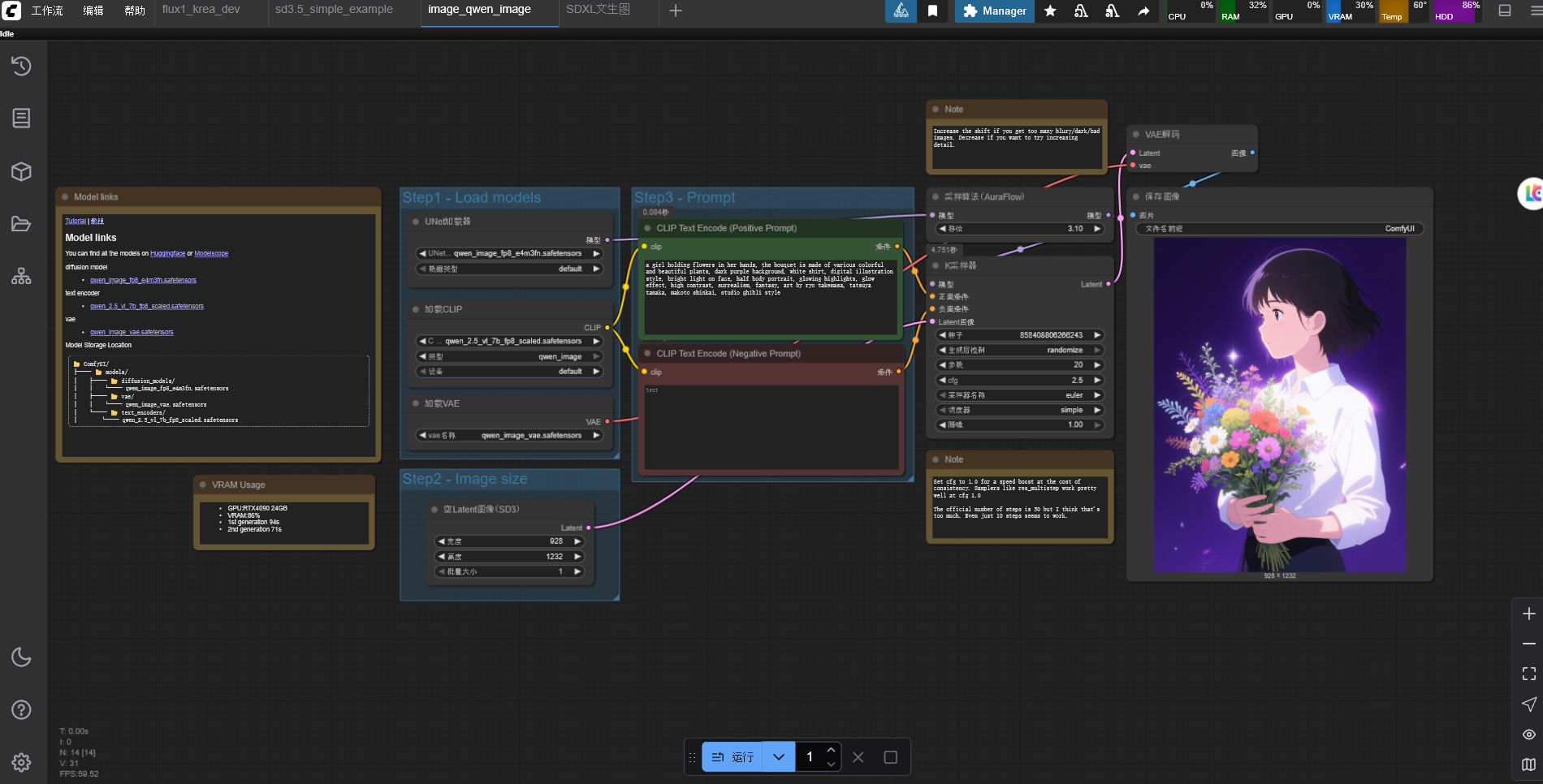
Task: Open the 帮助 menu
Action: (x=135, y=11)
